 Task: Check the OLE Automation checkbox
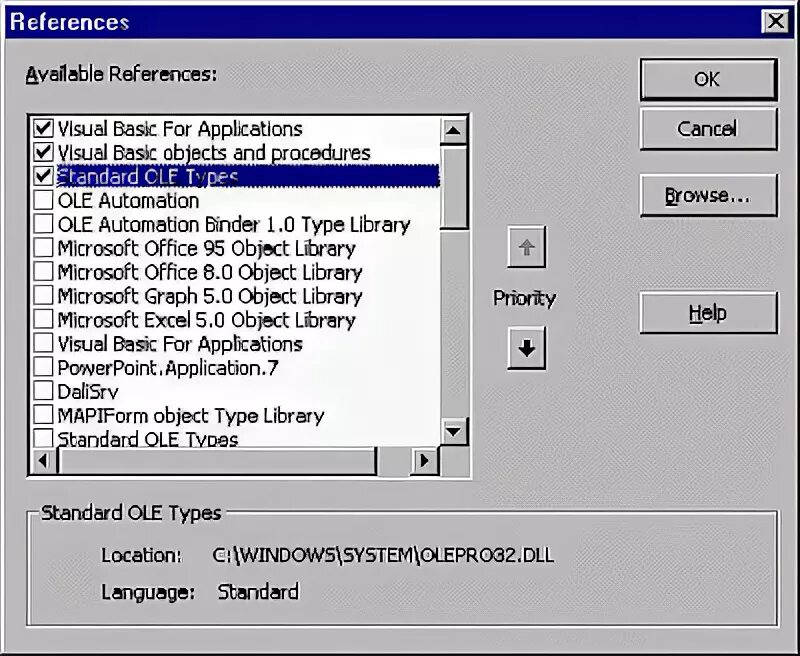click(x=43, y=200)
